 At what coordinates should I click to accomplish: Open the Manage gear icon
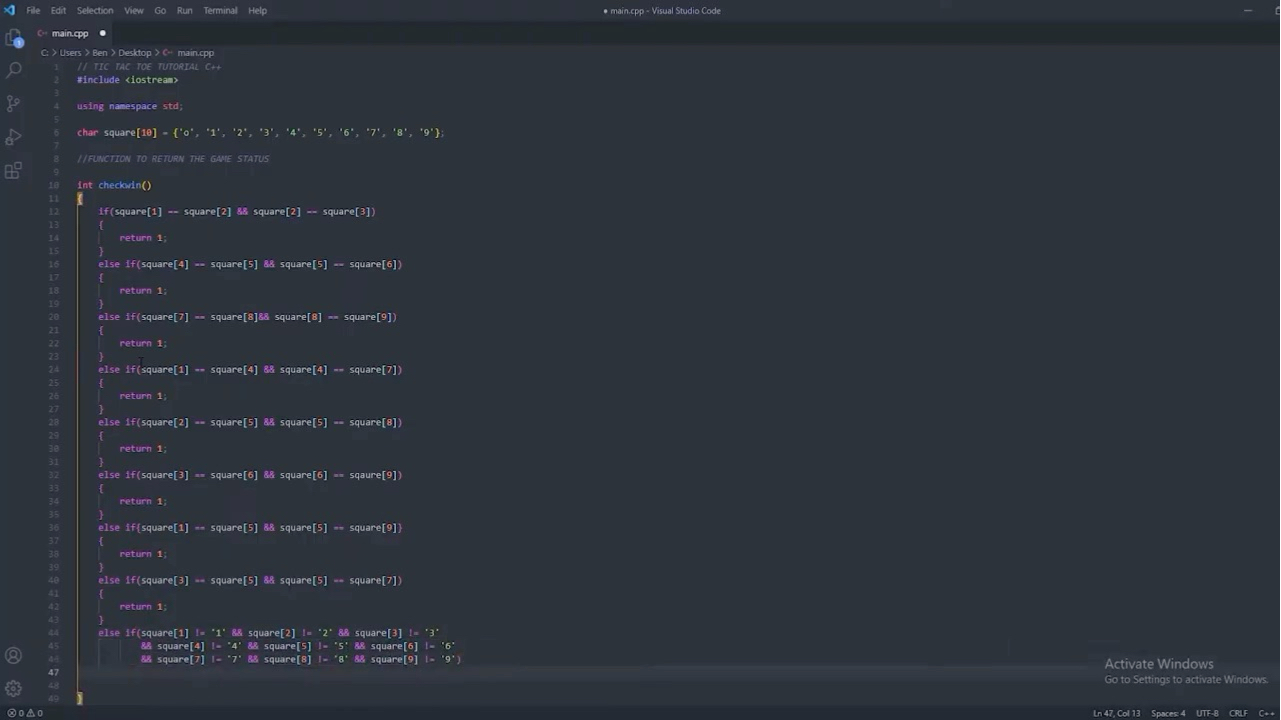click(x=14, y=688)
